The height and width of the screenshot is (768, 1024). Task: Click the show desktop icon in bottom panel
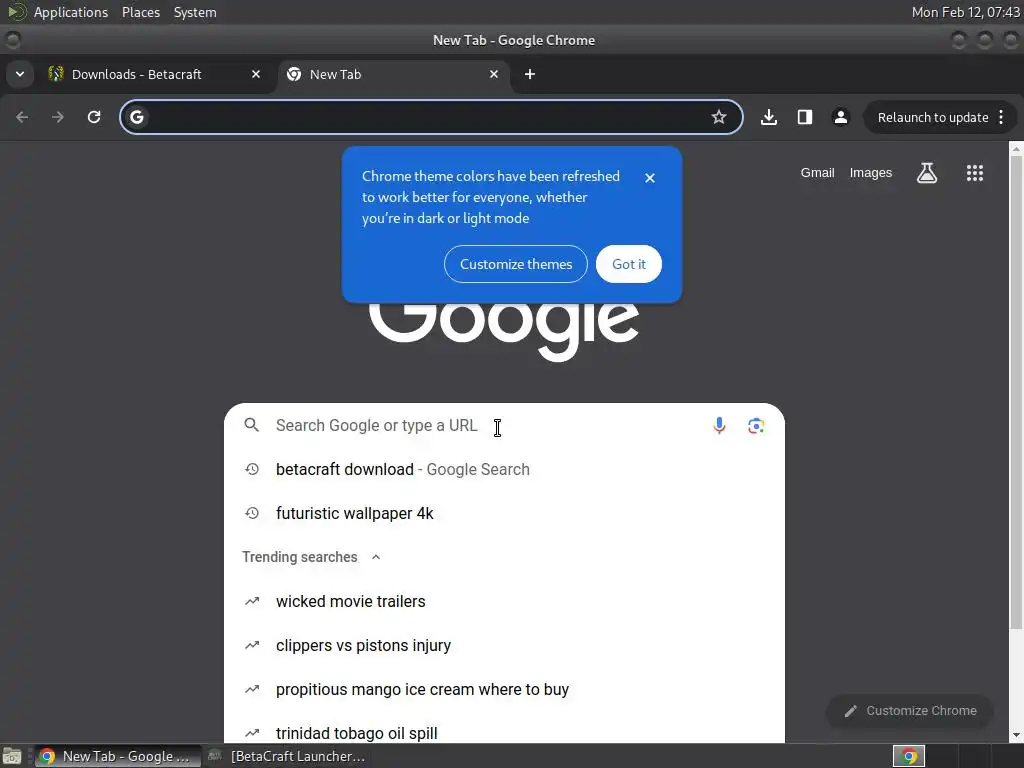click(12, 756)
